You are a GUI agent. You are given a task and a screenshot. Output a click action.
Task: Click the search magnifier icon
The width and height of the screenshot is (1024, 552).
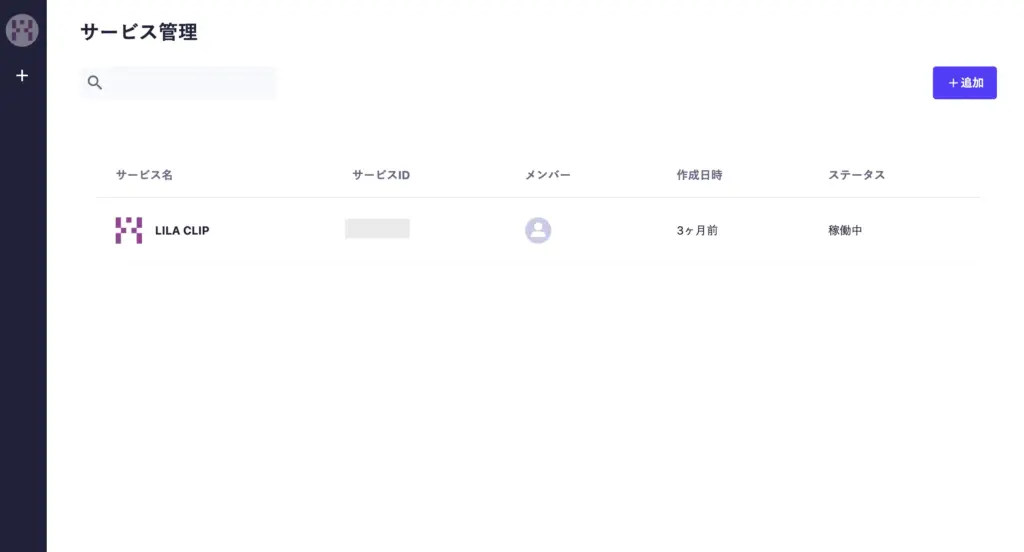[x=95, y=82]
